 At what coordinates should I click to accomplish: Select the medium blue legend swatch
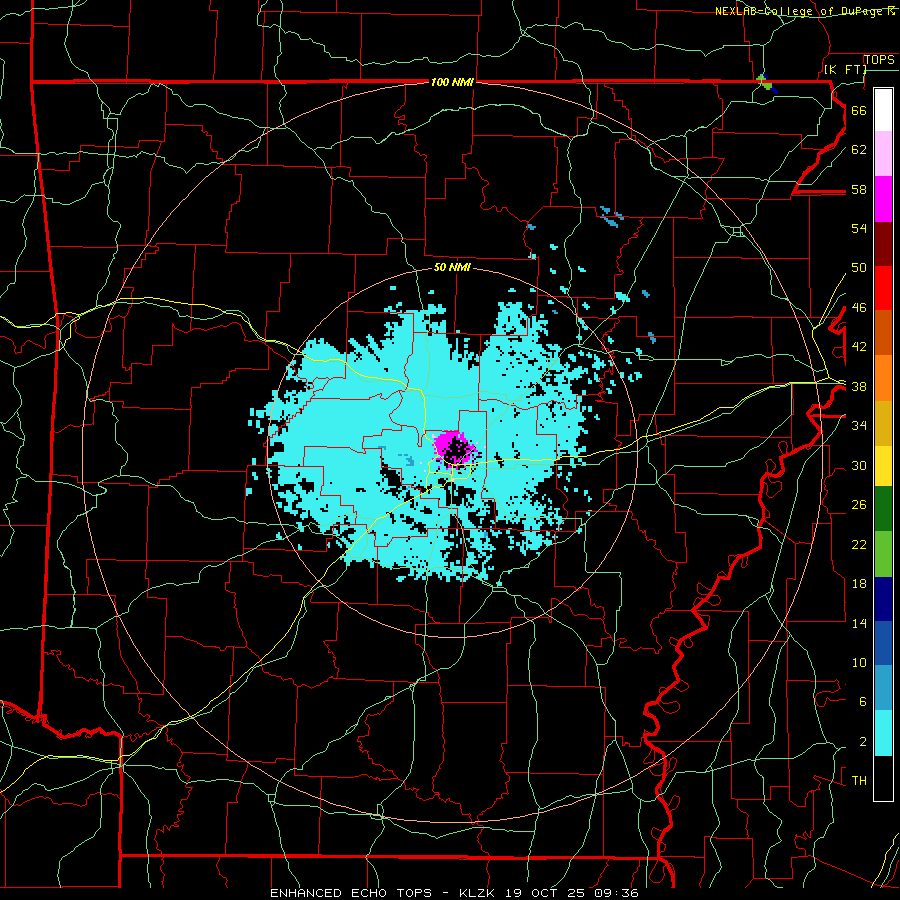click(x=883, y=643)
